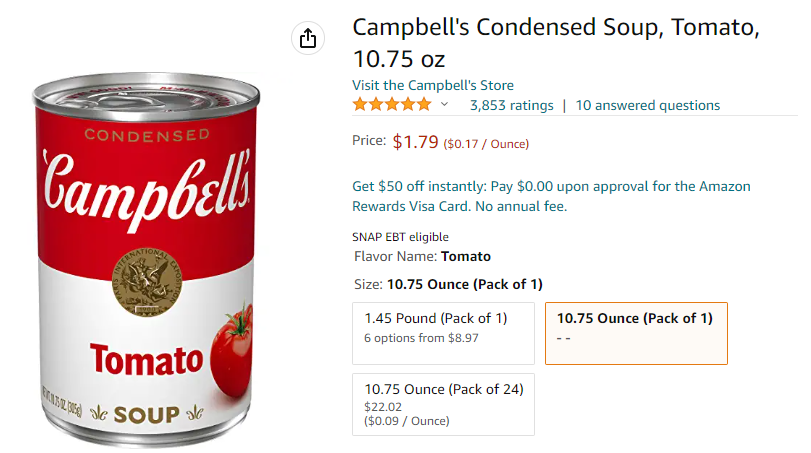The width and height of the screenshot is (811, 453).
Task: Open the 3,853 ratings link
Action: coord(511,105)
